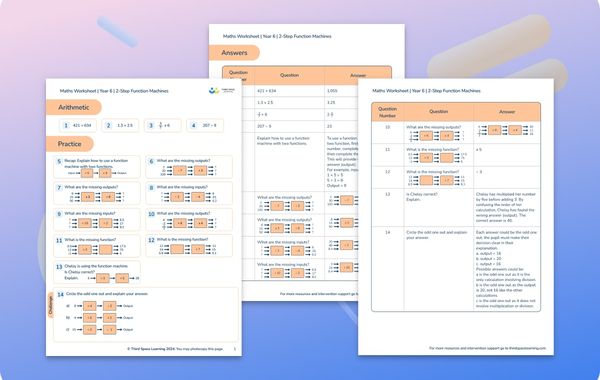Click the right answers page title text
Screen dimensions: 600x380
(426, 91)
